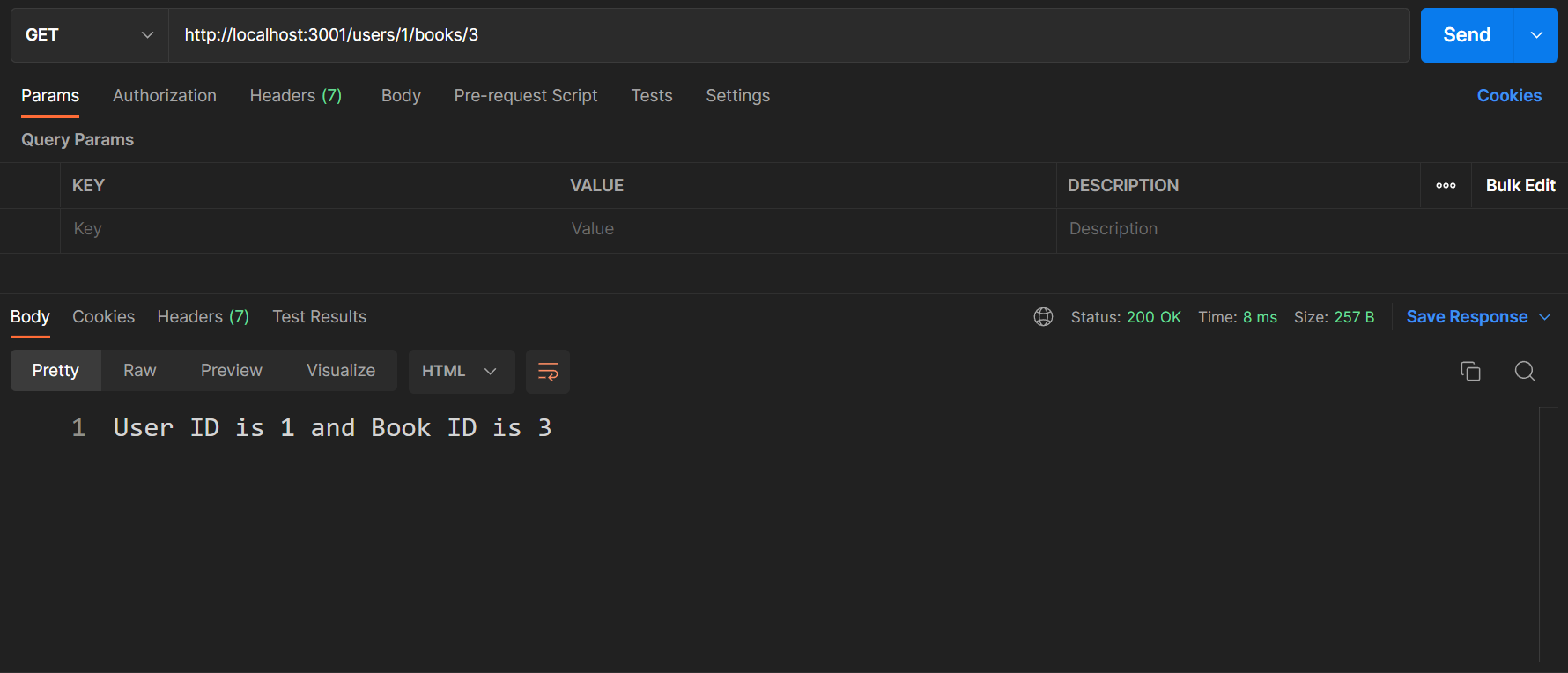Image resolution: width=1568 pixels, height=673 pixels.
Task: Open the request Headers (7) tab
Action: [x=296, y=95]
